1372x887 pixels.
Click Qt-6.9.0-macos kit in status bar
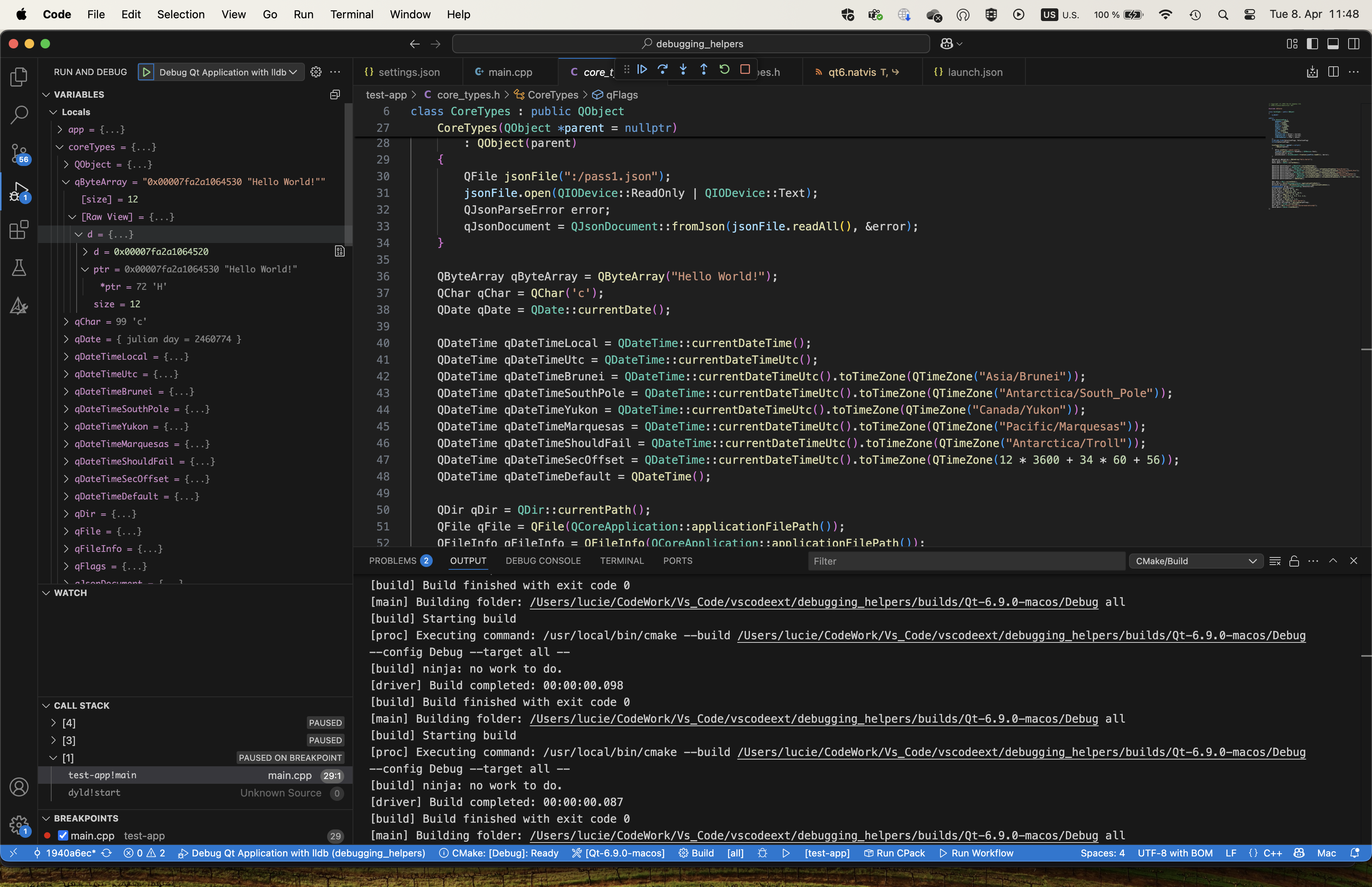(618, 853)
